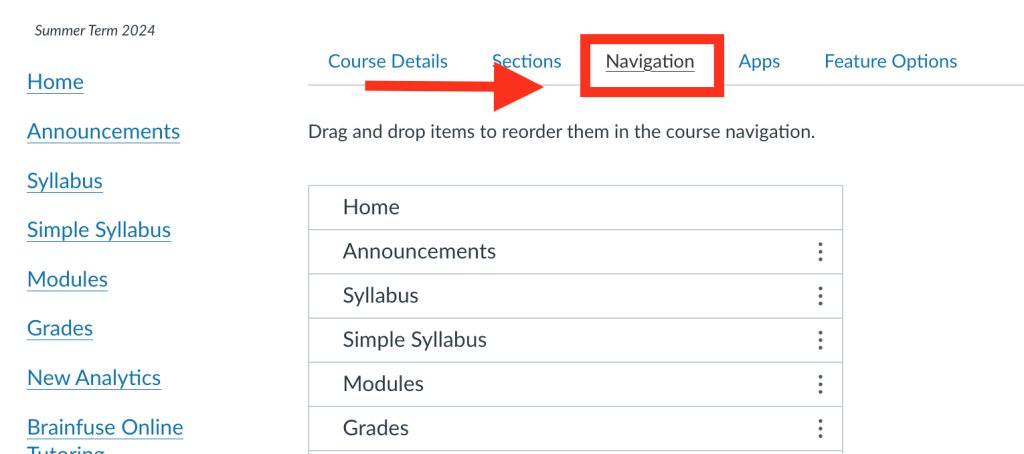The height and width of the screenshot is (454, 1024).
Task: Open the Simple Syllabus sidebar link
Action: coord(99,230)
